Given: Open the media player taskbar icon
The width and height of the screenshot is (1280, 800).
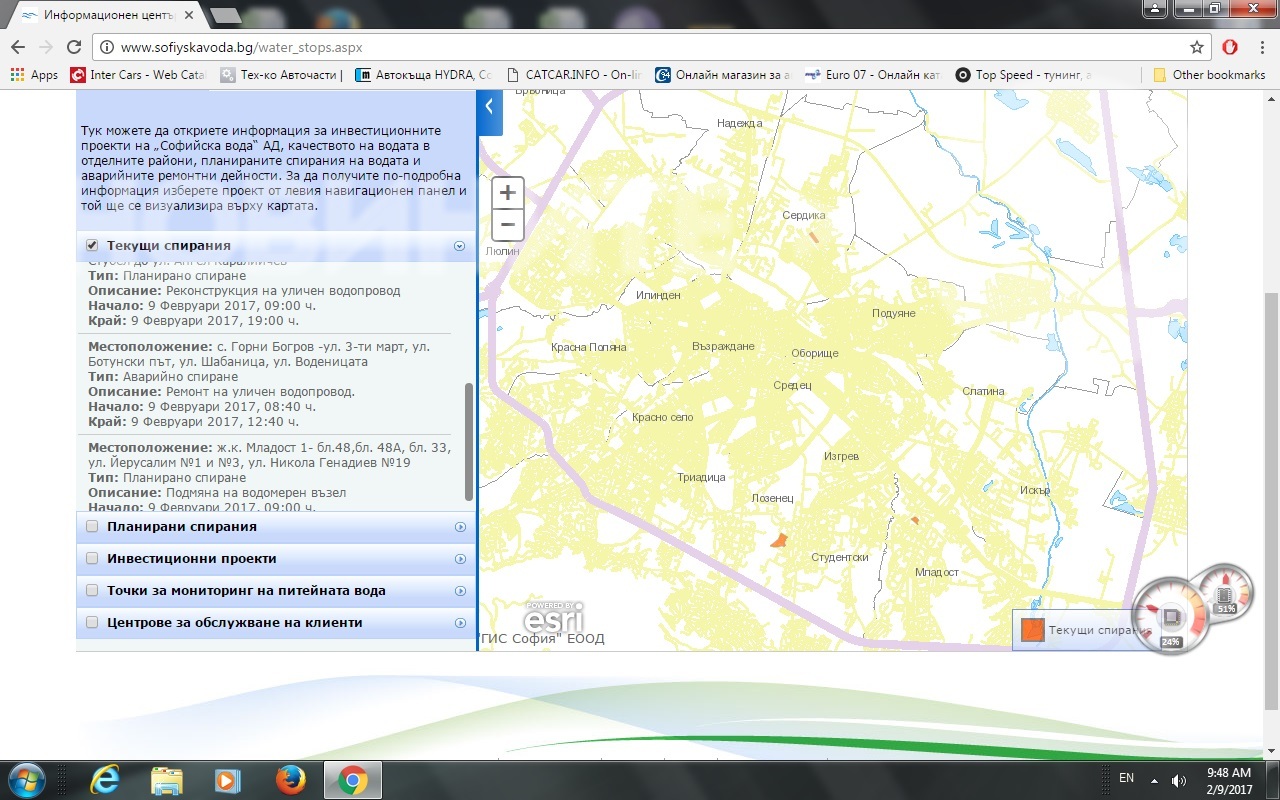Looking at the screenshot, I should pos(228,780).
